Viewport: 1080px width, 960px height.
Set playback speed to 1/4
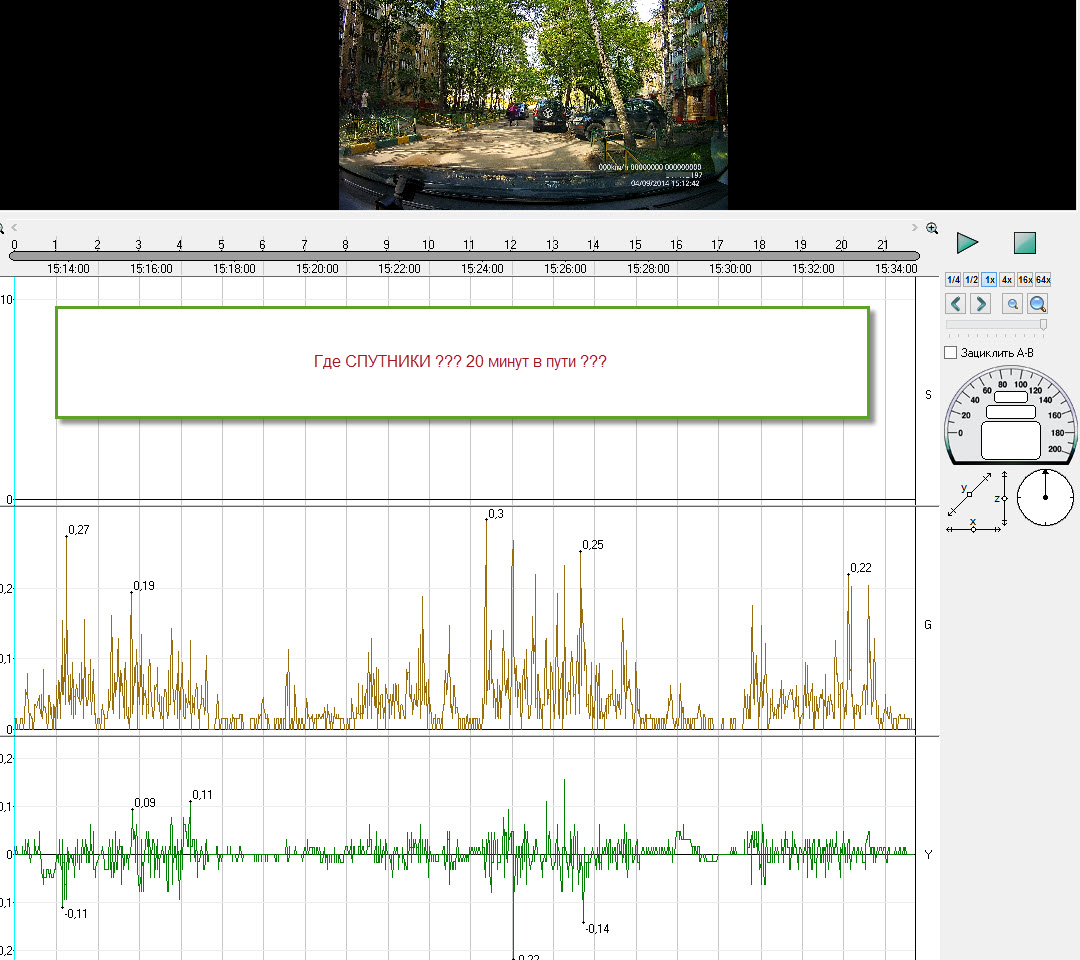tap(953, 280)
